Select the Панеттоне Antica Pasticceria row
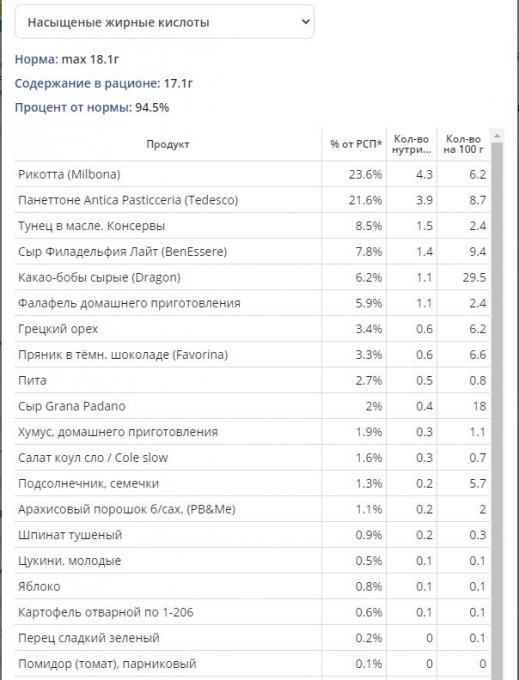 click(252, 200)
